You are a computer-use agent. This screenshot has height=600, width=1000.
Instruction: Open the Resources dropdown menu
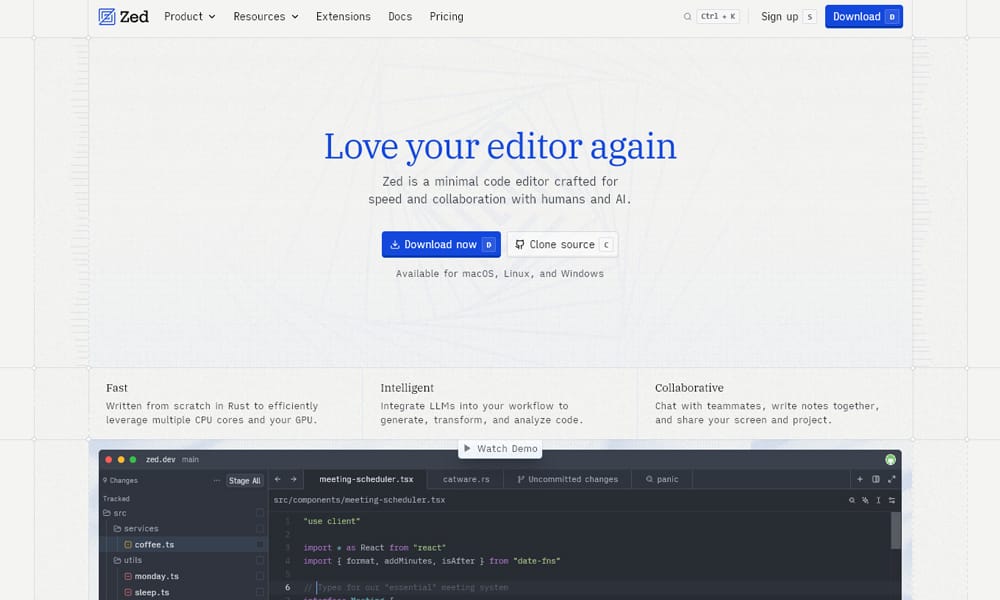[x=264, y=16]
